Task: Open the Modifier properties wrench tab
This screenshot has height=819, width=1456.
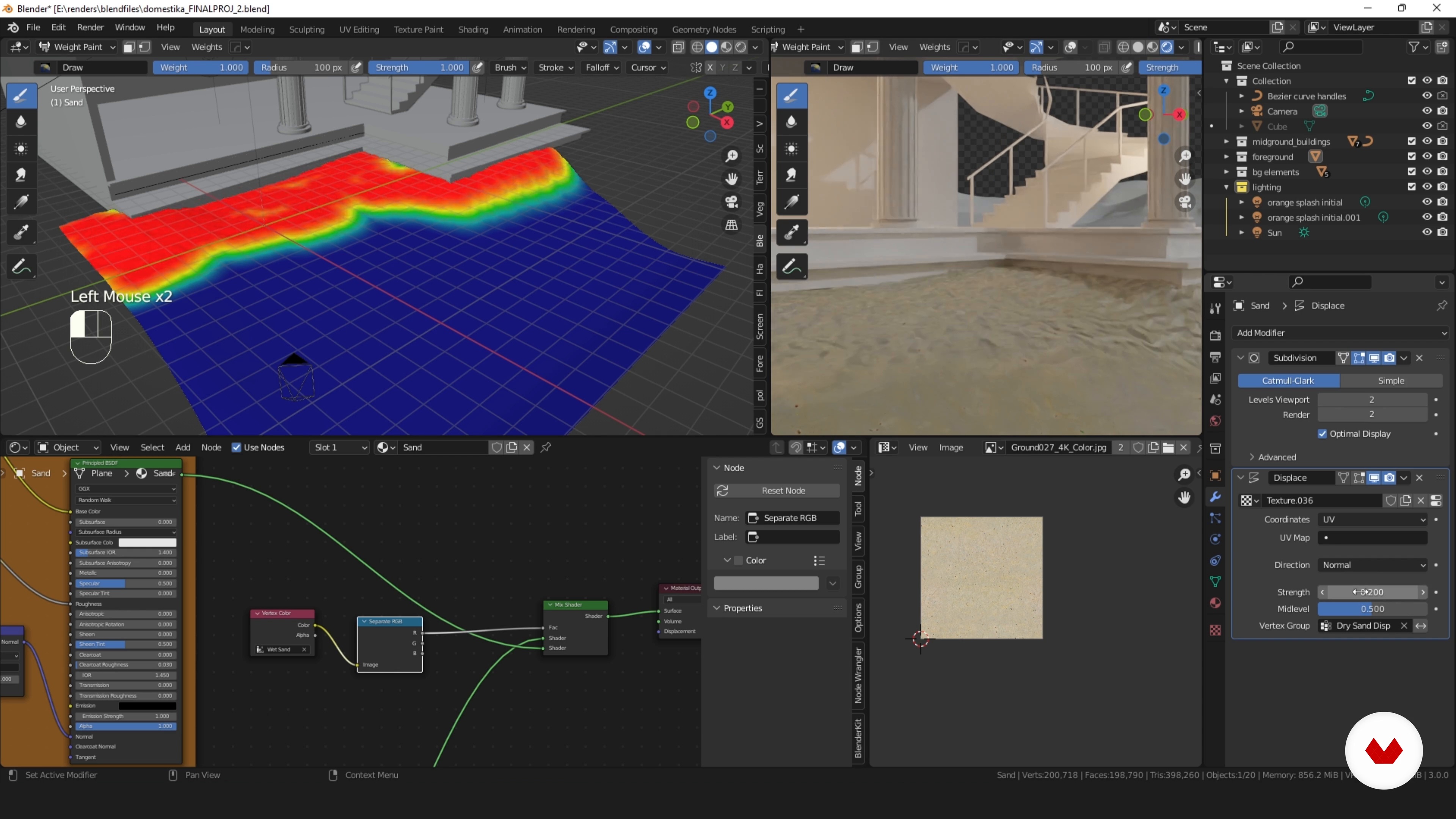Action: coord(1215,497)
